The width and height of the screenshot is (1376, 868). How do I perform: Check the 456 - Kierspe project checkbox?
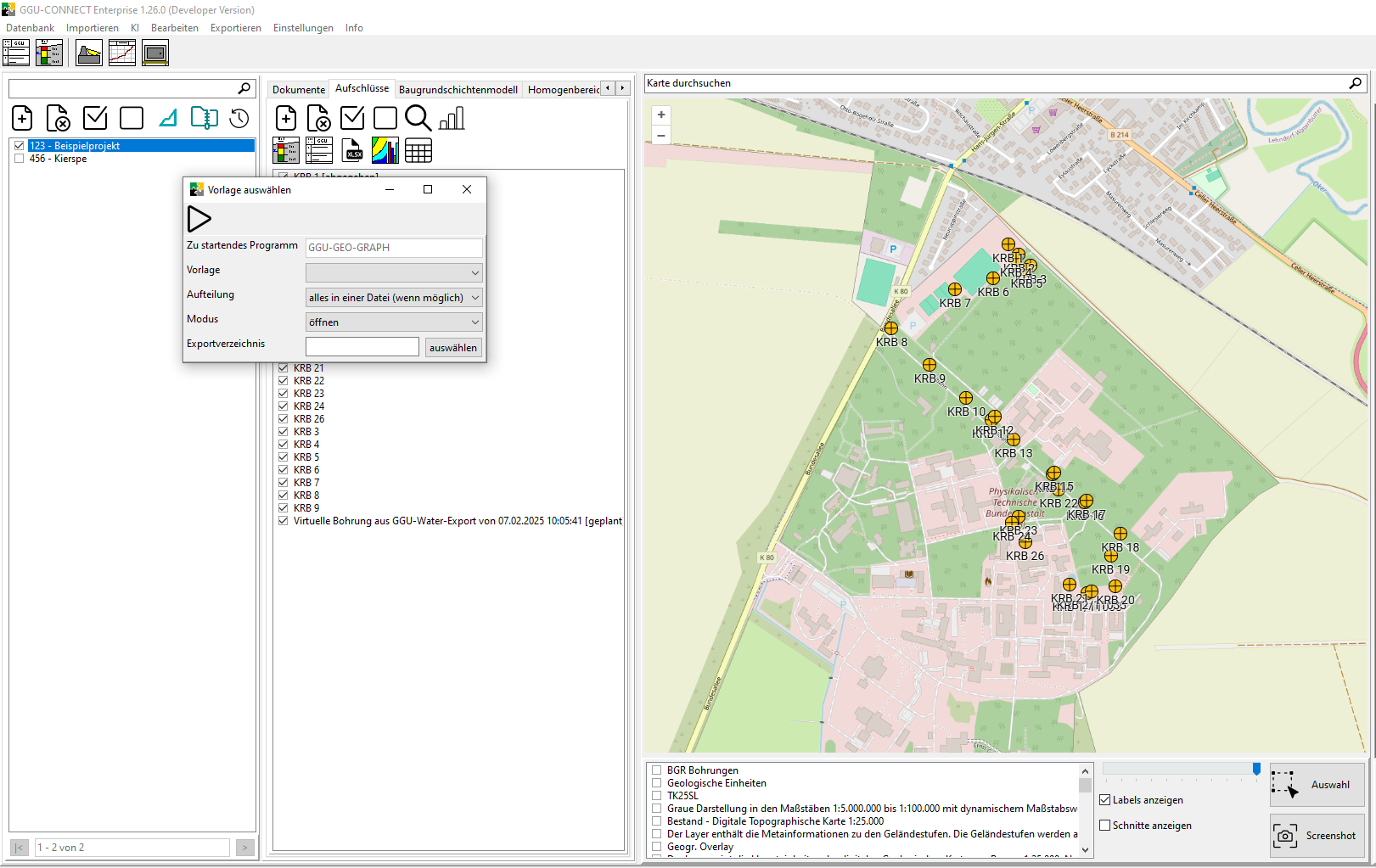point(19,159)
